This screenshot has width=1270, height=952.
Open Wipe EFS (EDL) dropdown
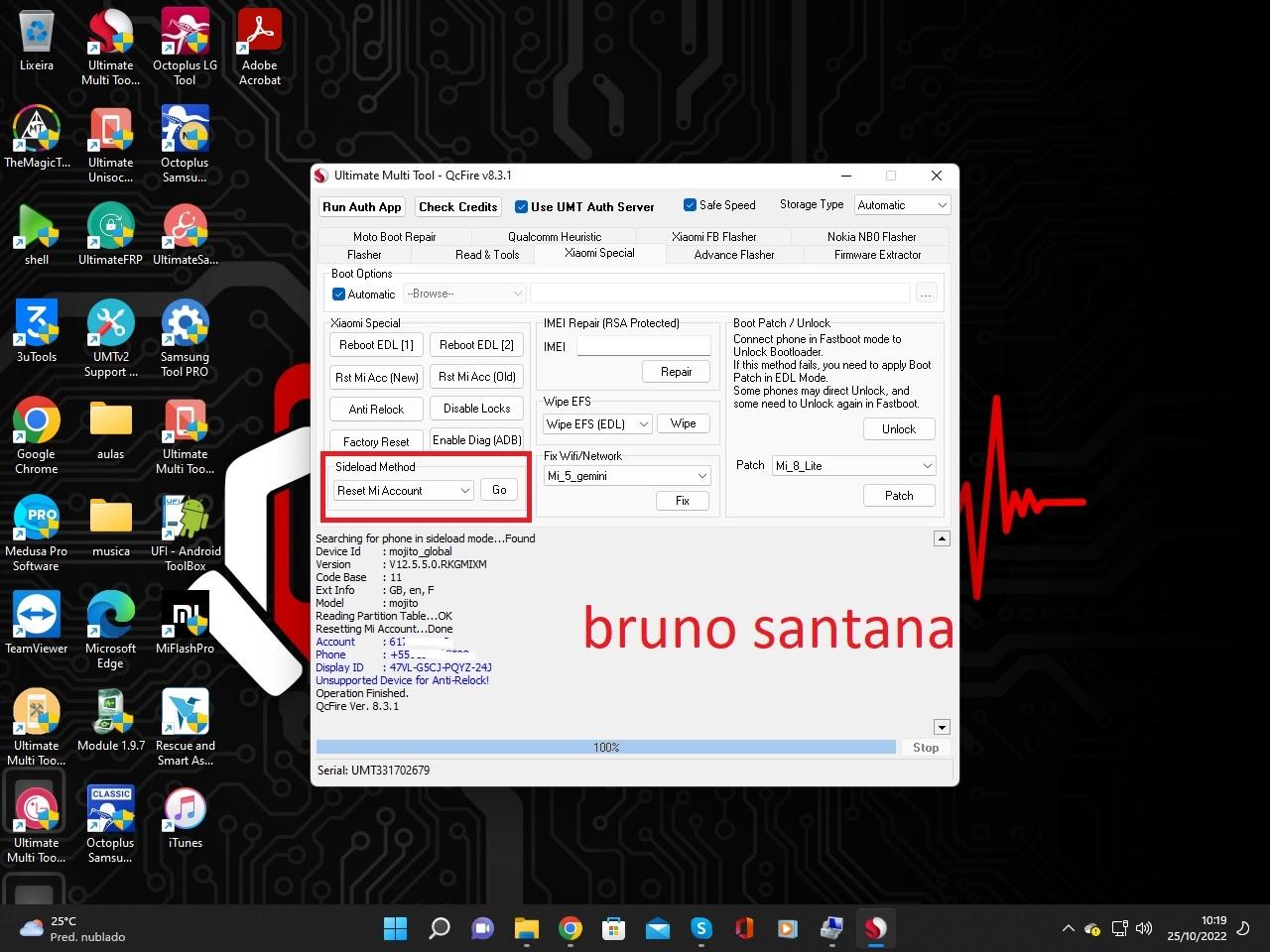click(597, 423)
